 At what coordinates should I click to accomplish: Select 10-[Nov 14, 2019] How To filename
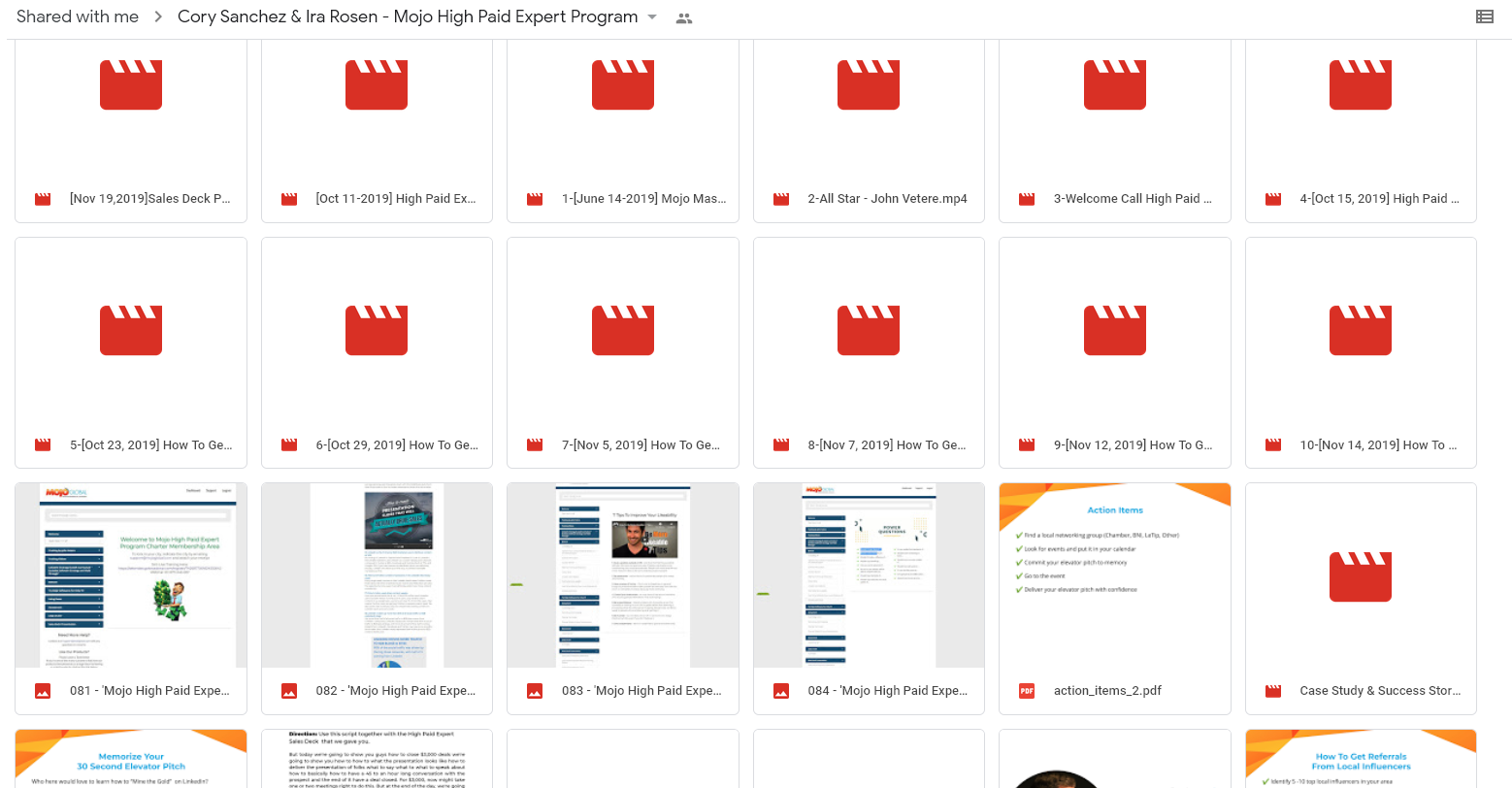coord(1379,444)
